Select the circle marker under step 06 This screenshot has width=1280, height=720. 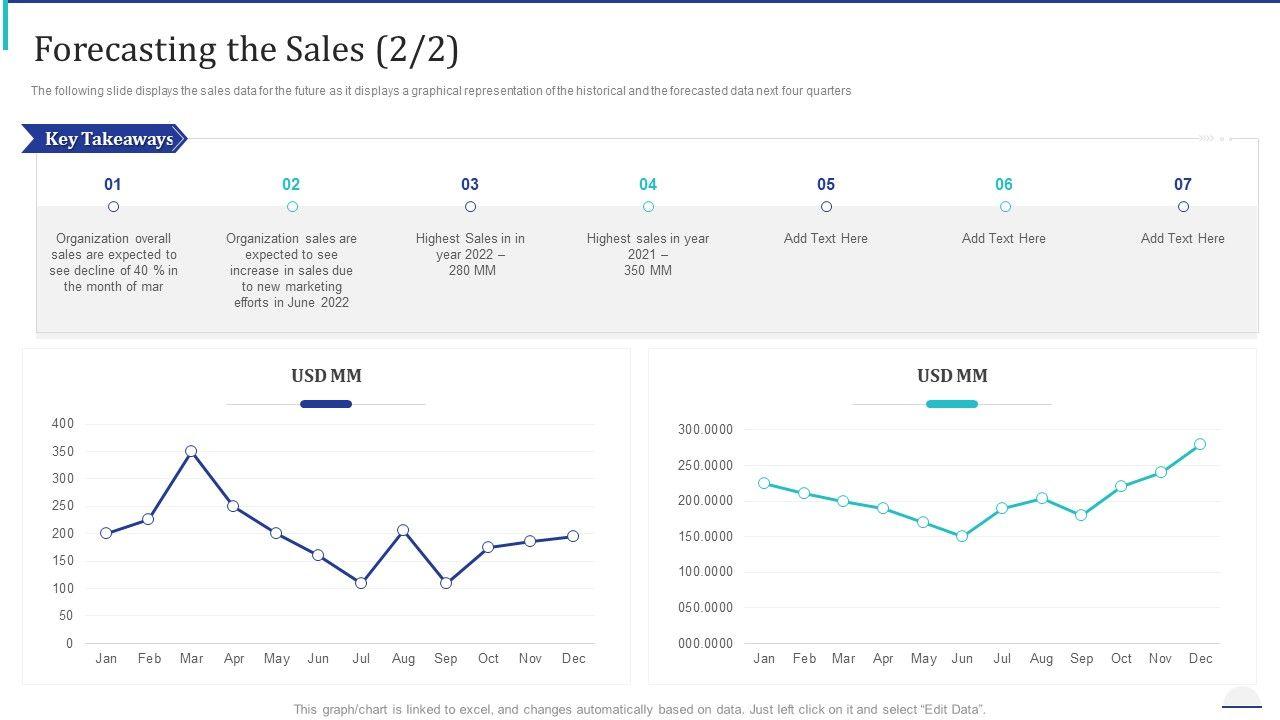[x=1005, y=207]
